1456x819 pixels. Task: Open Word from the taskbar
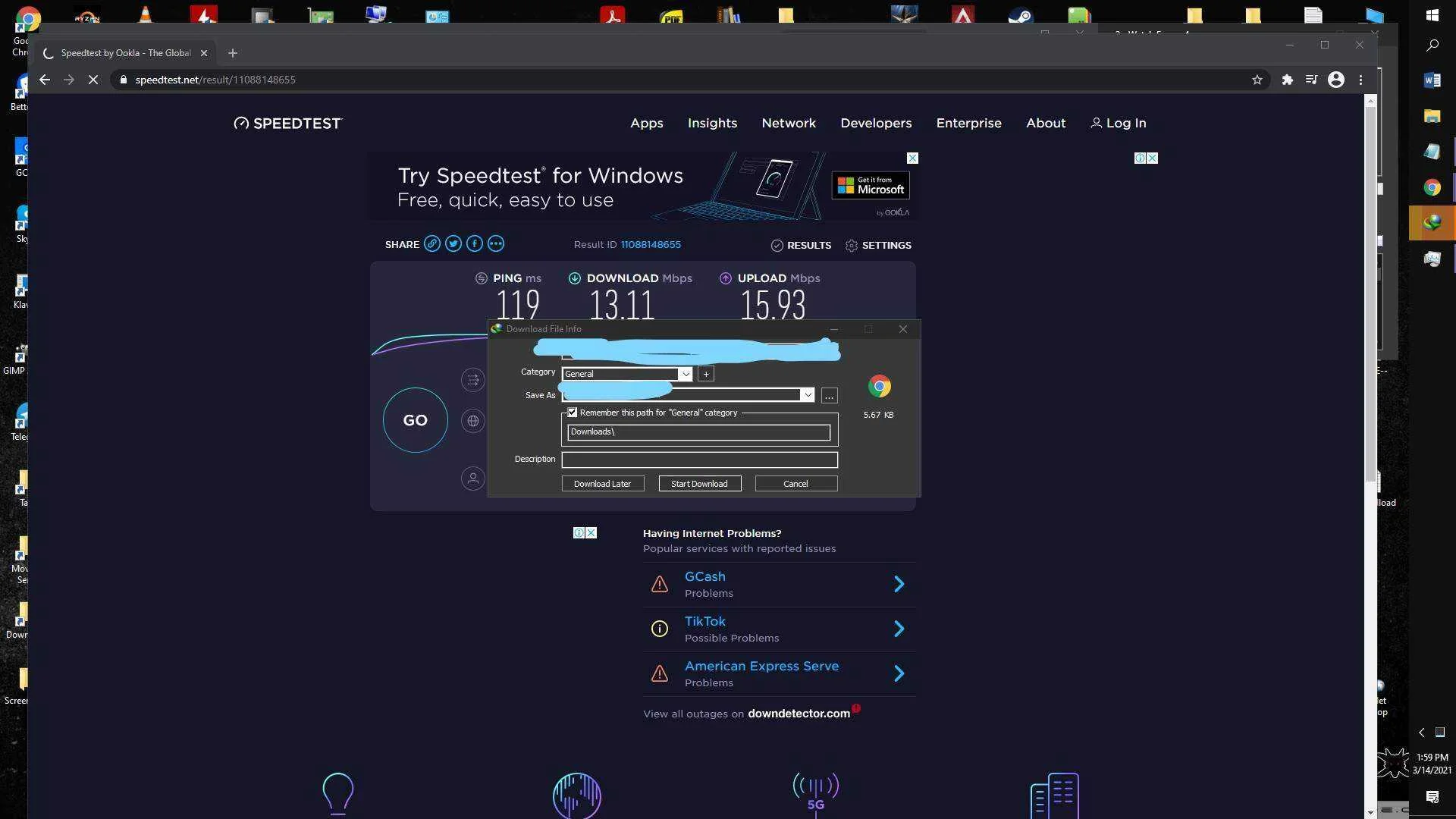(x=1432, y=80)
